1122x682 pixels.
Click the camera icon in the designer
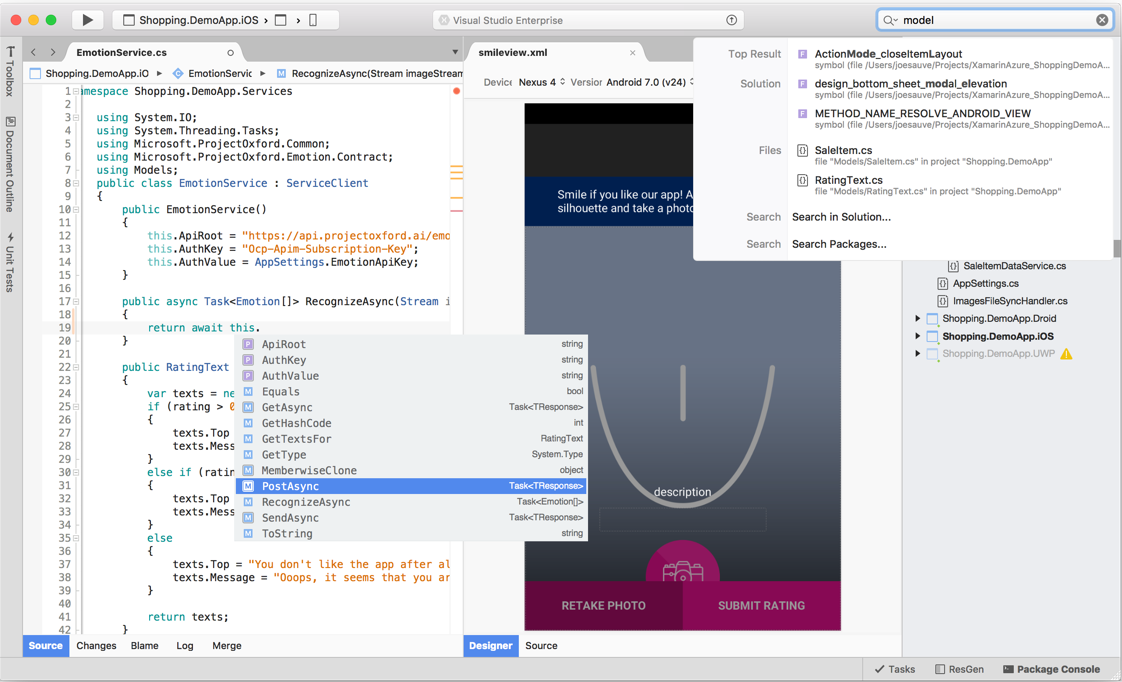point(682,571)
